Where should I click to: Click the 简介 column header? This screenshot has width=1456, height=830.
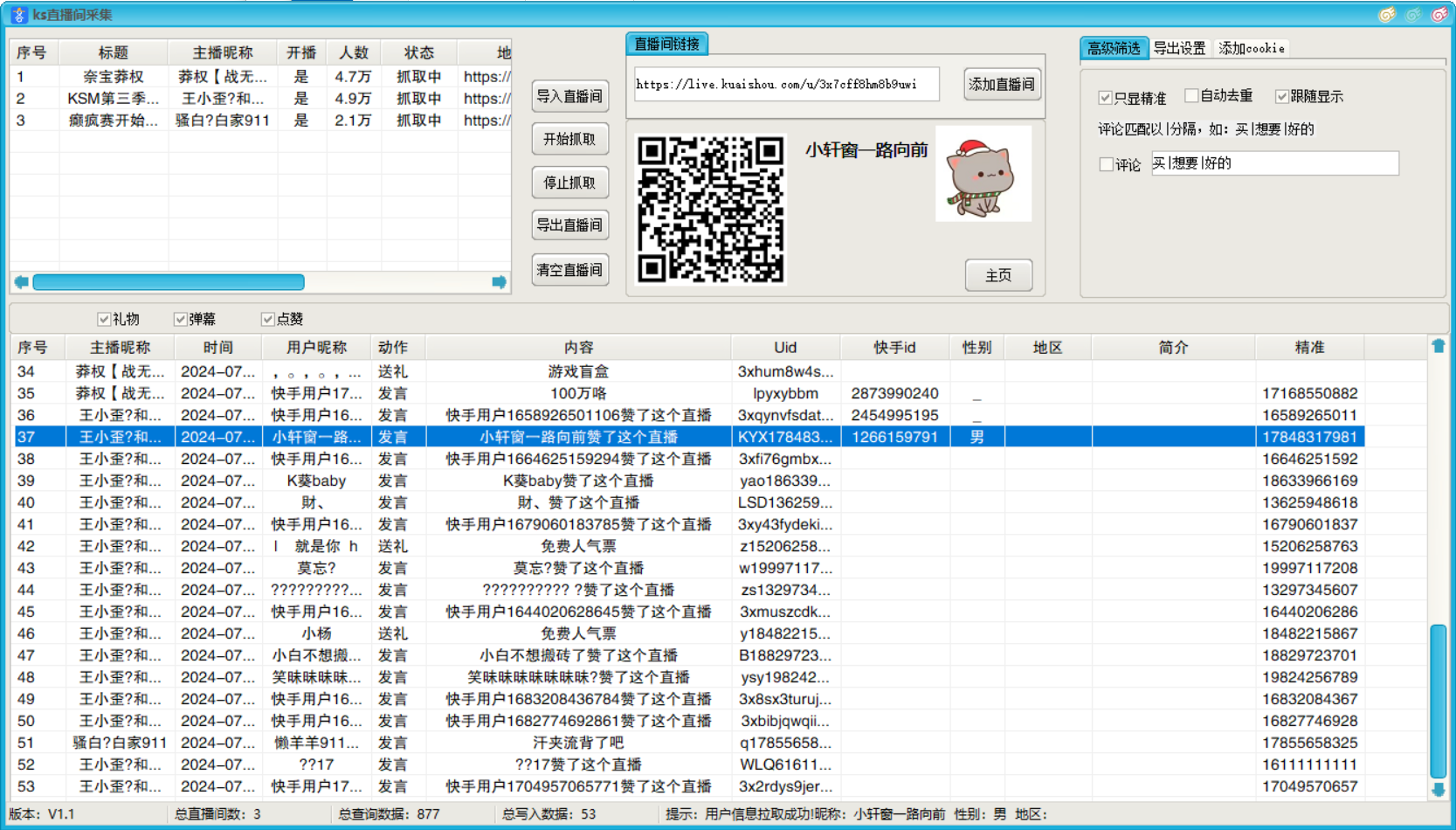[1173, 348]
